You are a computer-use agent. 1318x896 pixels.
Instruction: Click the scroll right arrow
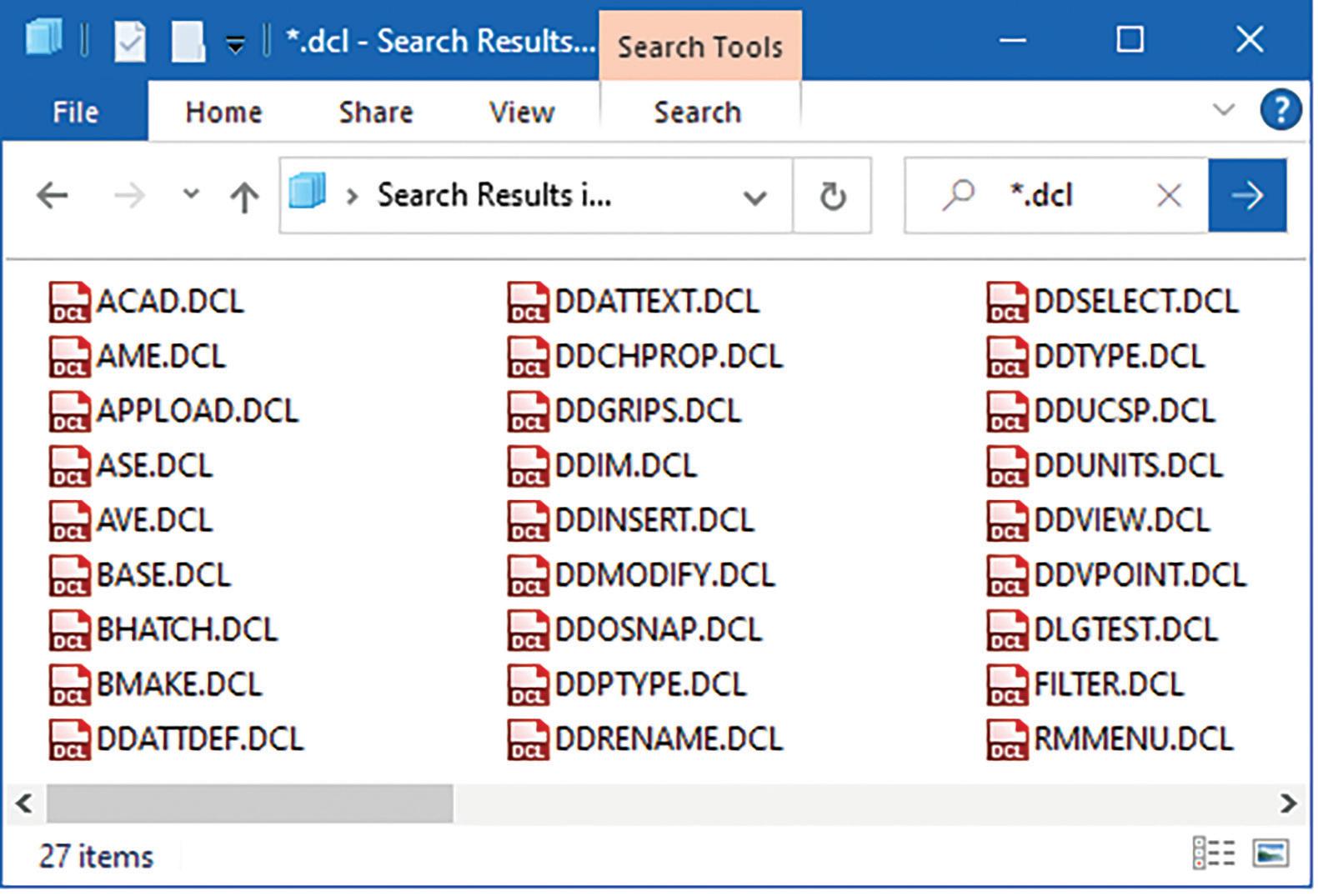tap(1288, 803)
